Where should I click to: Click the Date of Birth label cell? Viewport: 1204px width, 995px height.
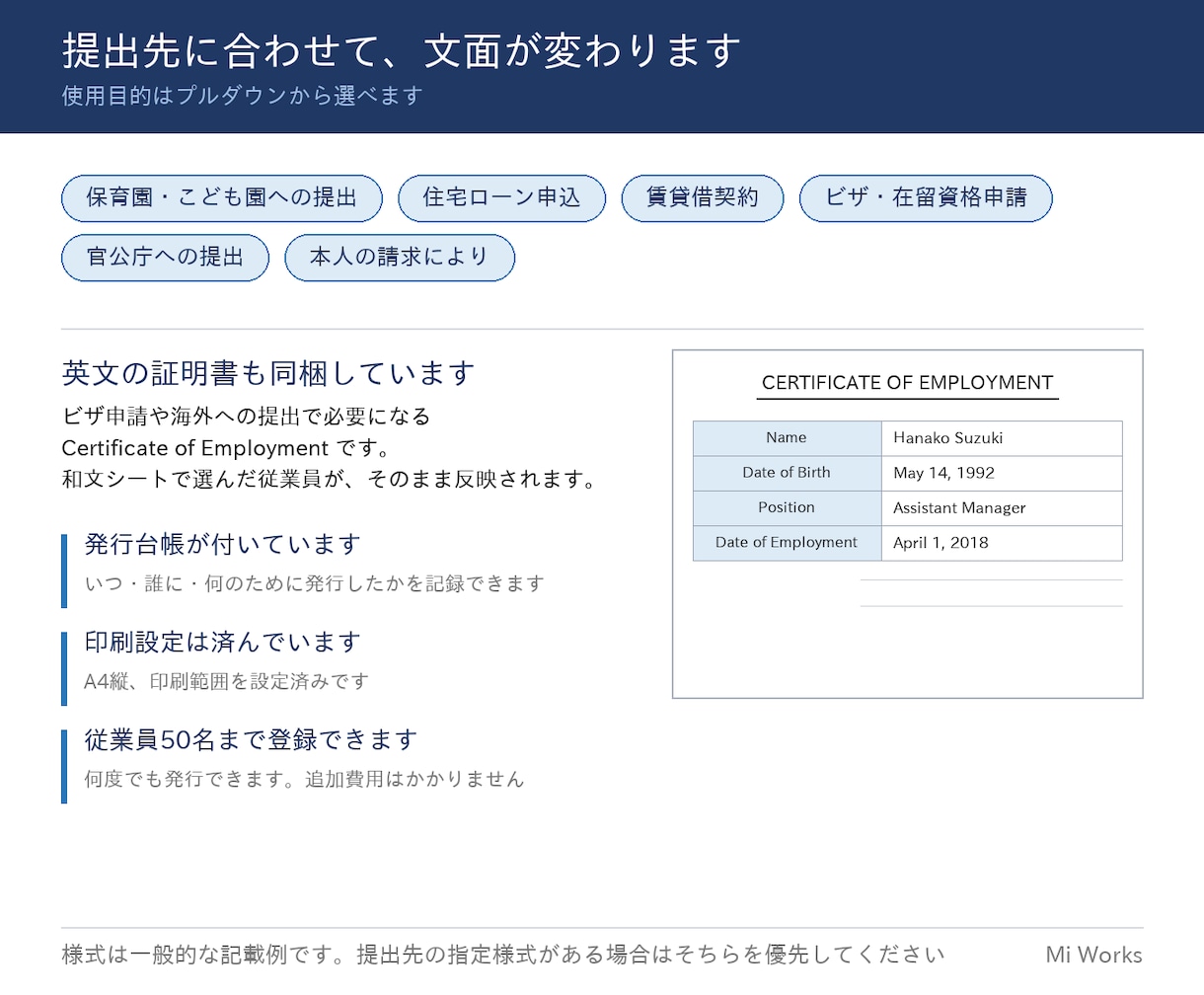coord(787,473)
